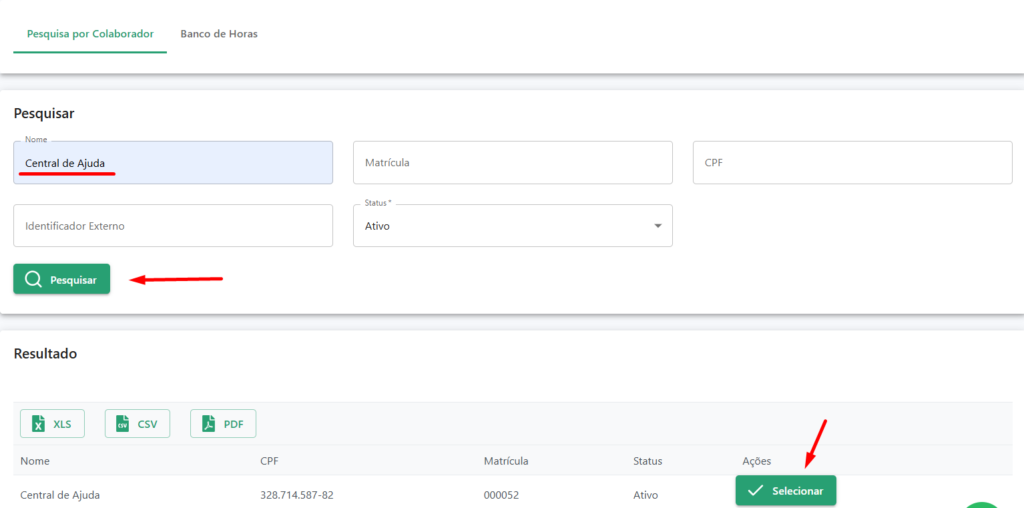The height and width of the screenshot is (508, 1024).
Task: Click the Ativo status cell in results
Action: 645,495
